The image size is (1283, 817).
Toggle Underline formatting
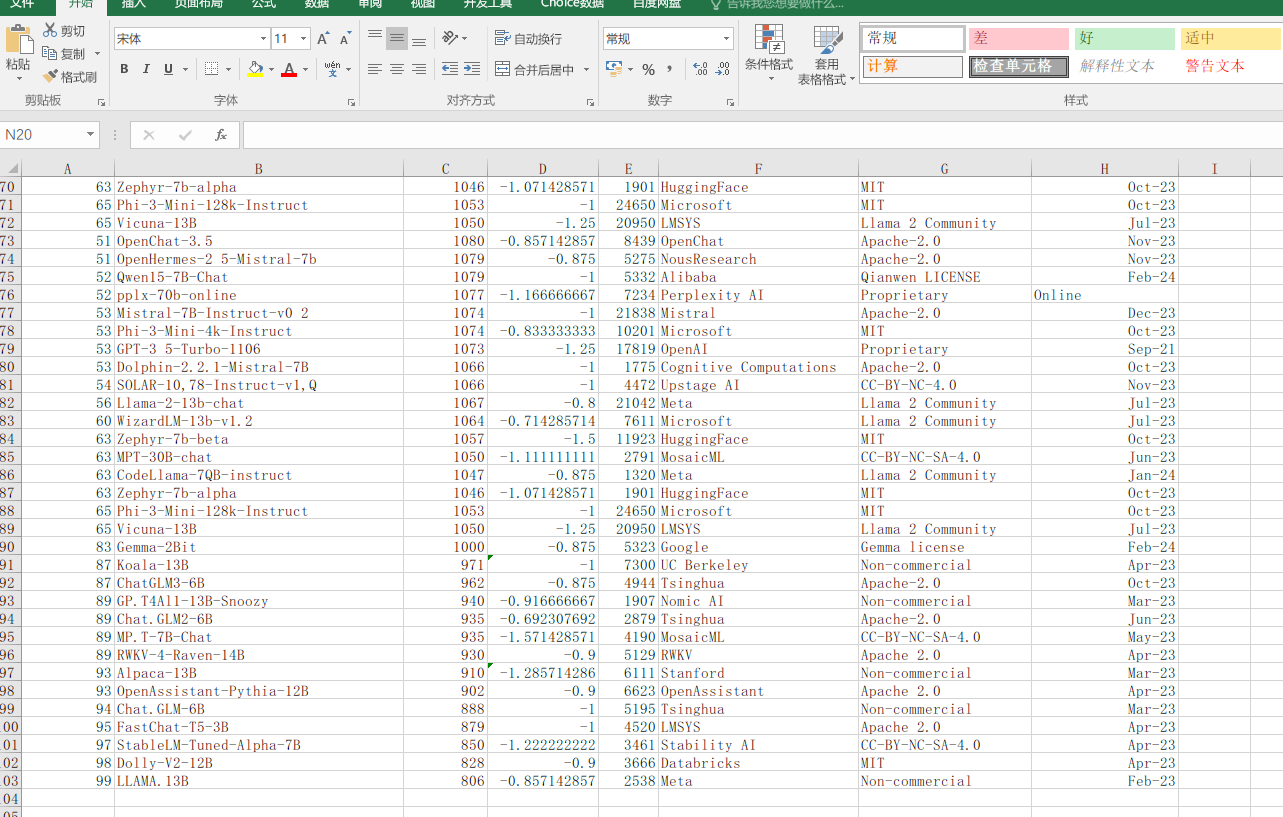pyautogui.click(x=168, y=69)
